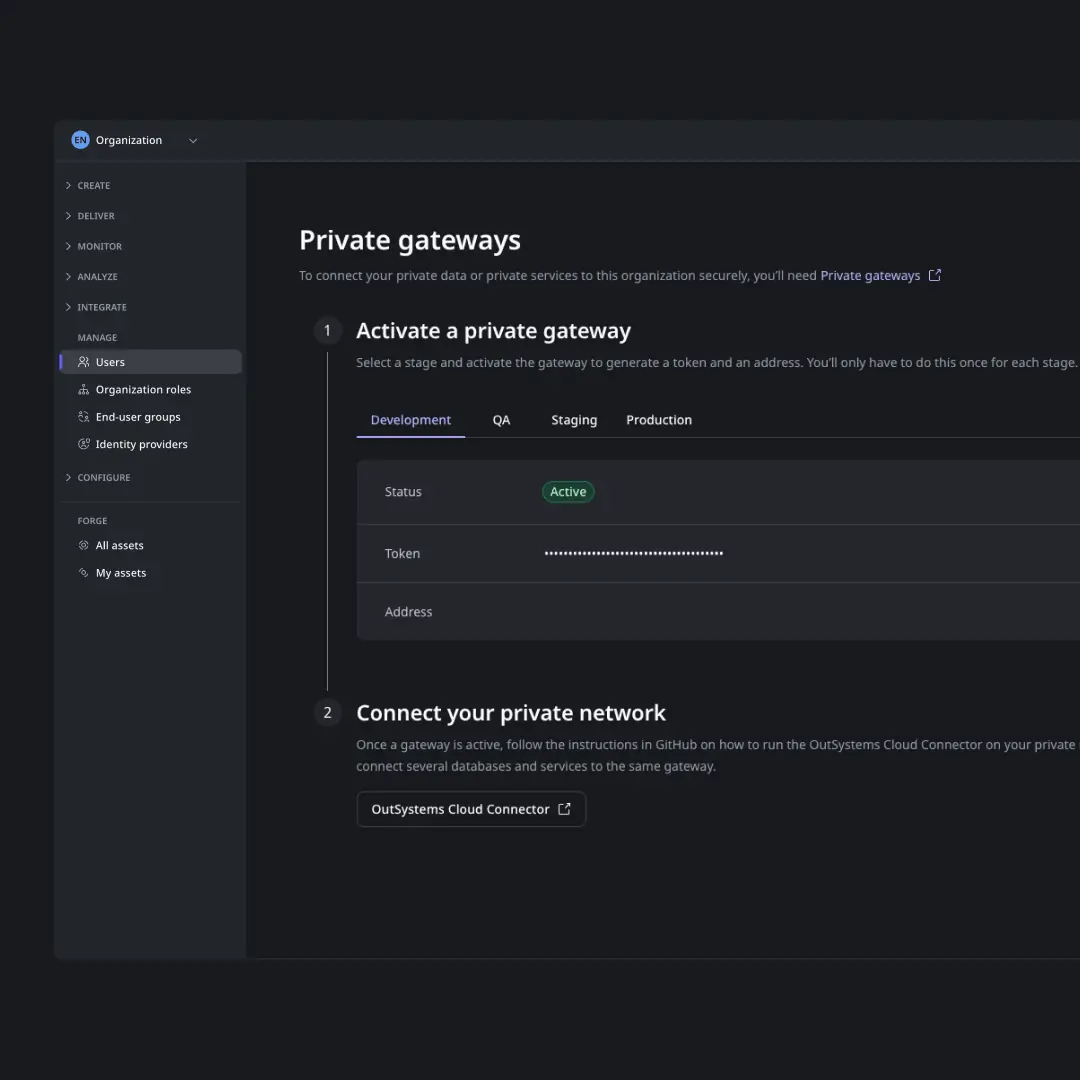Select Users in the Manage section

(x=110, y=361)
